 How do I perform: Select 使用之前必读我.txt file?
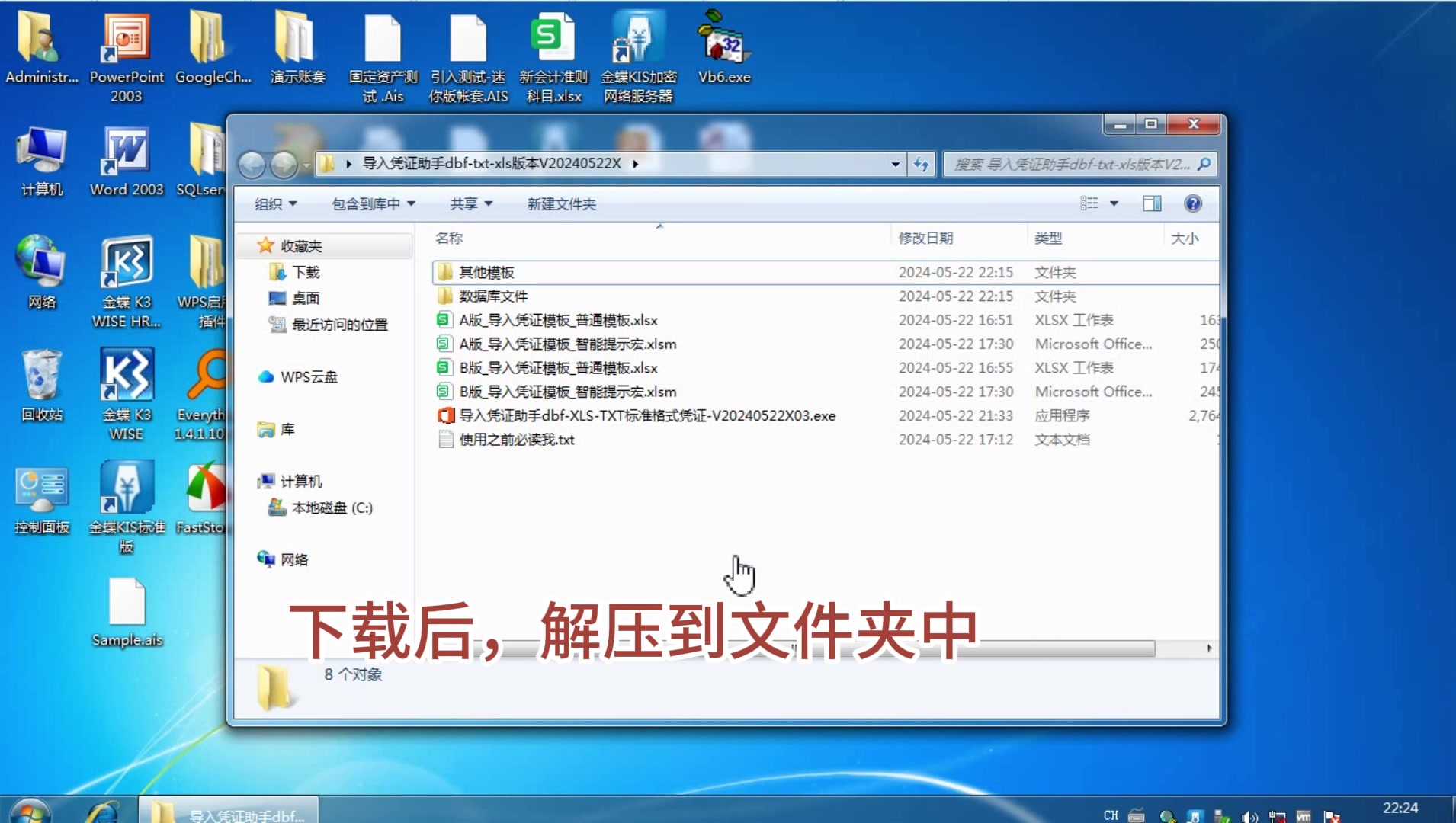[x=516, y=440]
